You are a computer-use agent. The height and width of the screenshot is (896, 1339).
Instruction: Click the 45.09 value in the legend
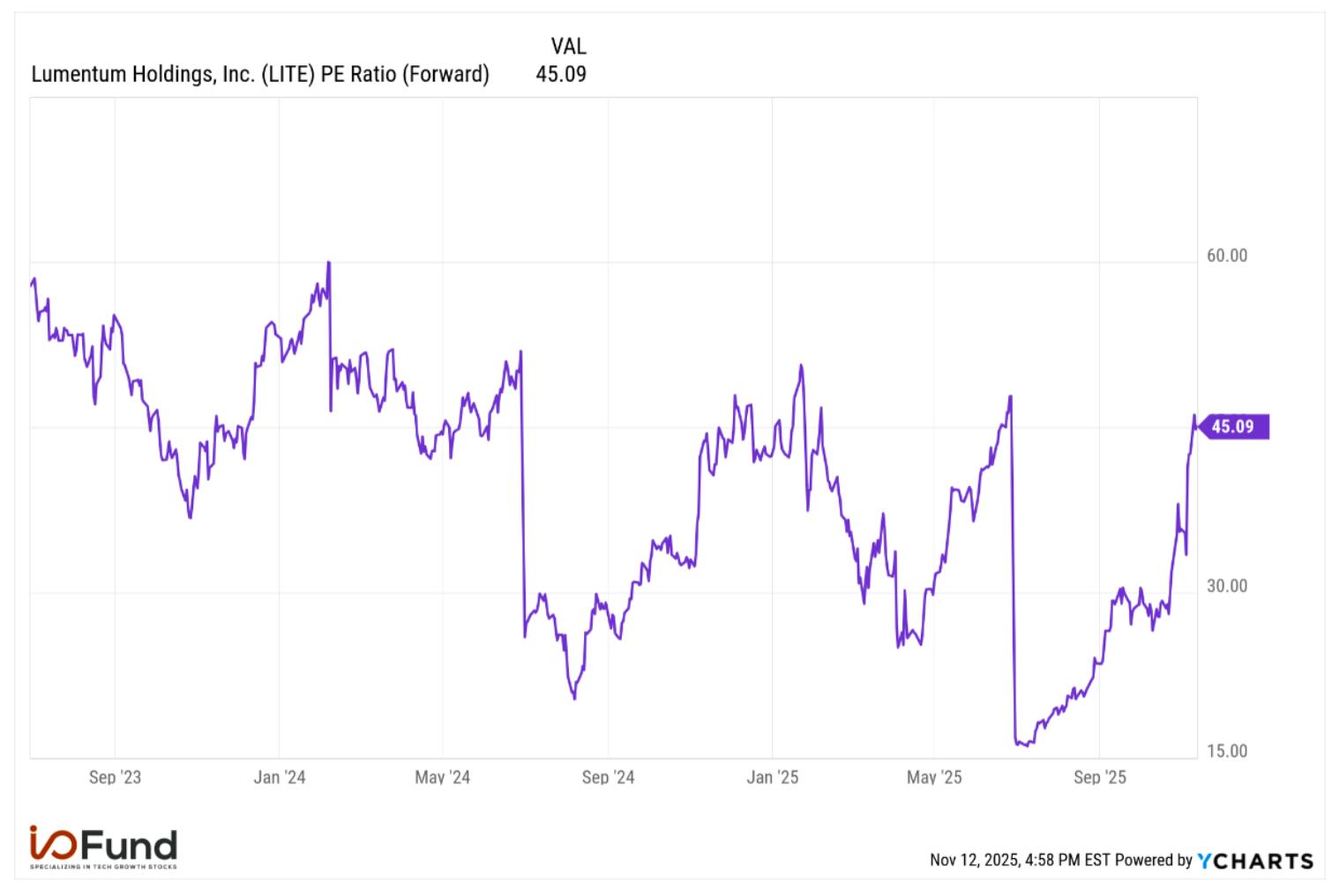pyautogui.click(x=561, y=74)
